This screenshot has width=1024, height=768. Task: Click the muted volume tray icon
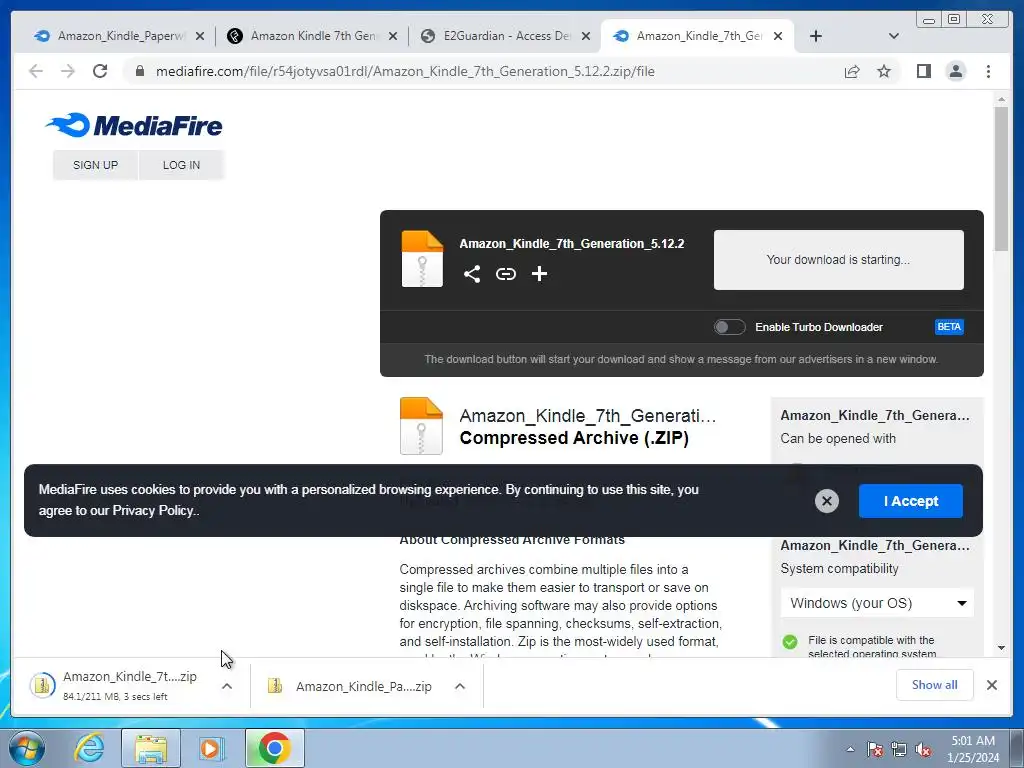pos(923,750)
